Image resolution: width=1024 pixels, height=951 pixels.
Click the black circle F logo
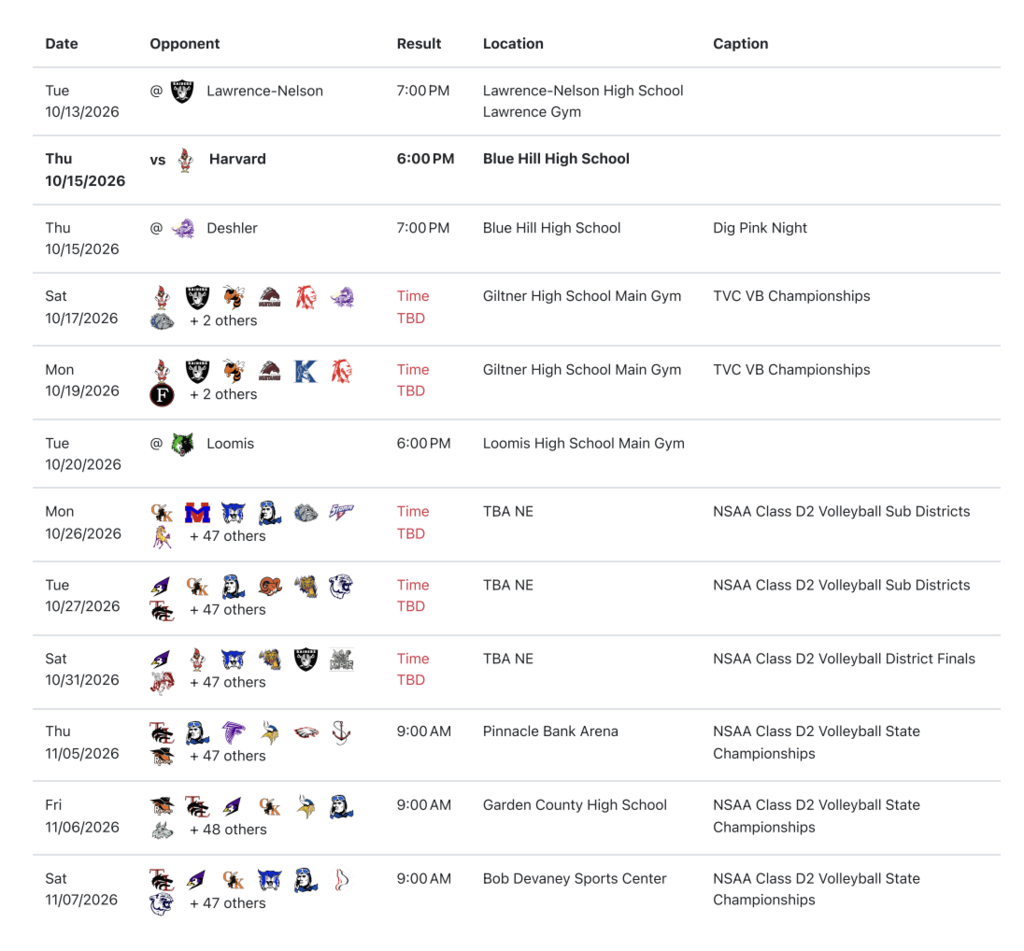162,395
